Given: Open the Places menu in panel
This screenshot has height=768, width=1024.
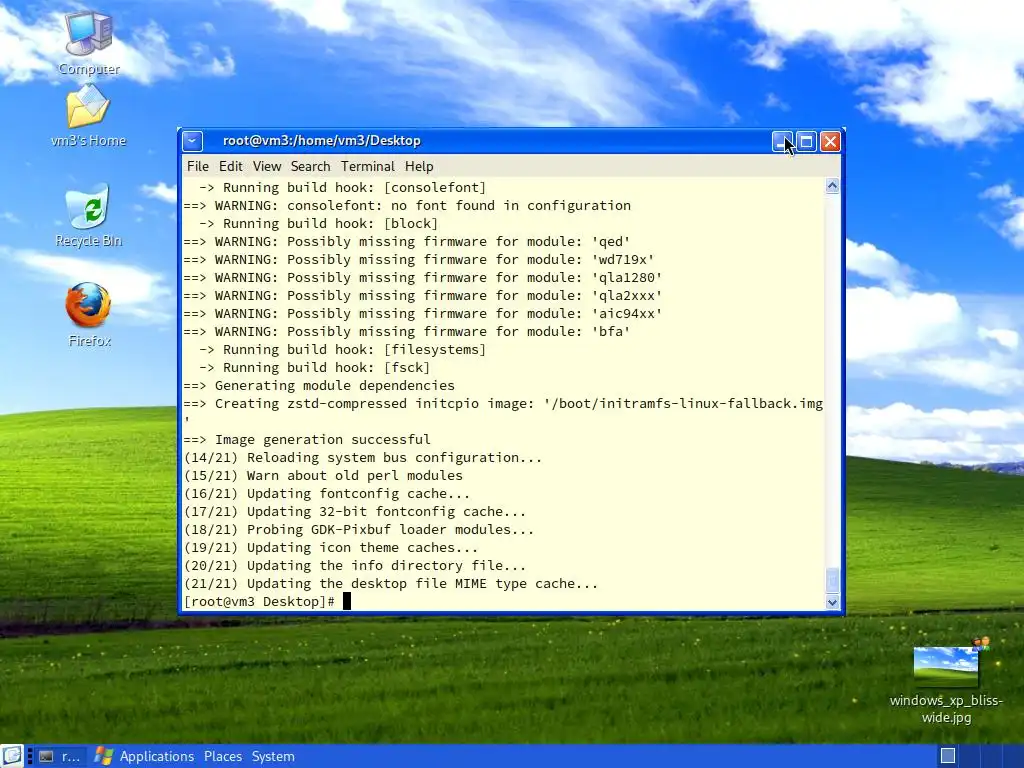Looking at the screenshot, I should (223, 756).
